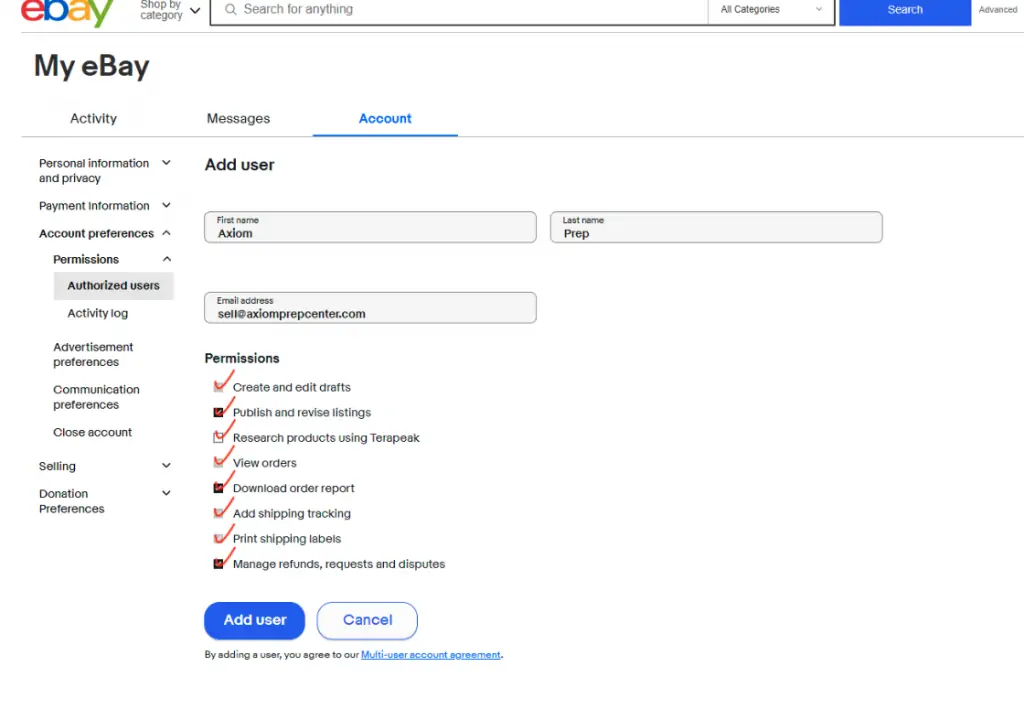
Task: Click the blue Search button
Action: (x=904, y=10)
